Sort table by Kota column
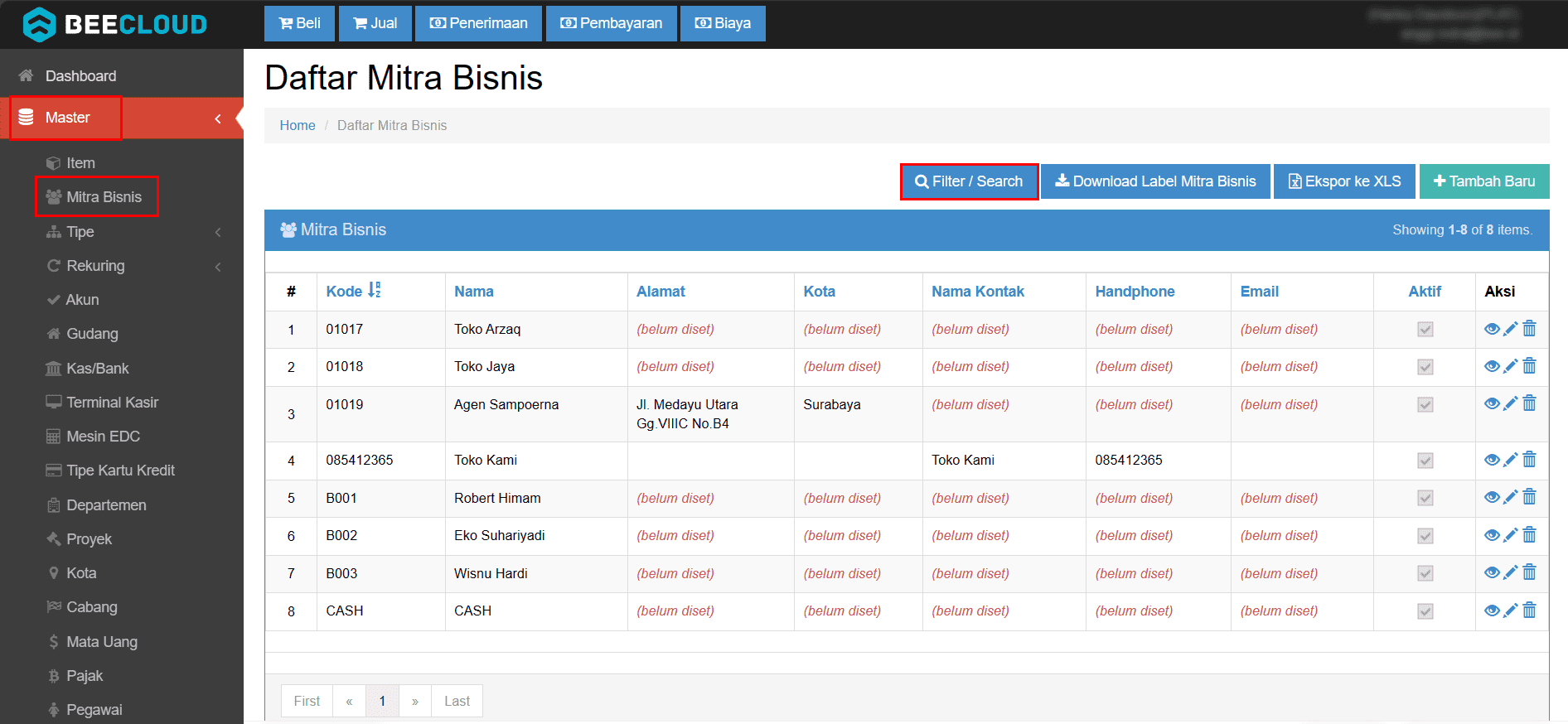 [819, 292]
